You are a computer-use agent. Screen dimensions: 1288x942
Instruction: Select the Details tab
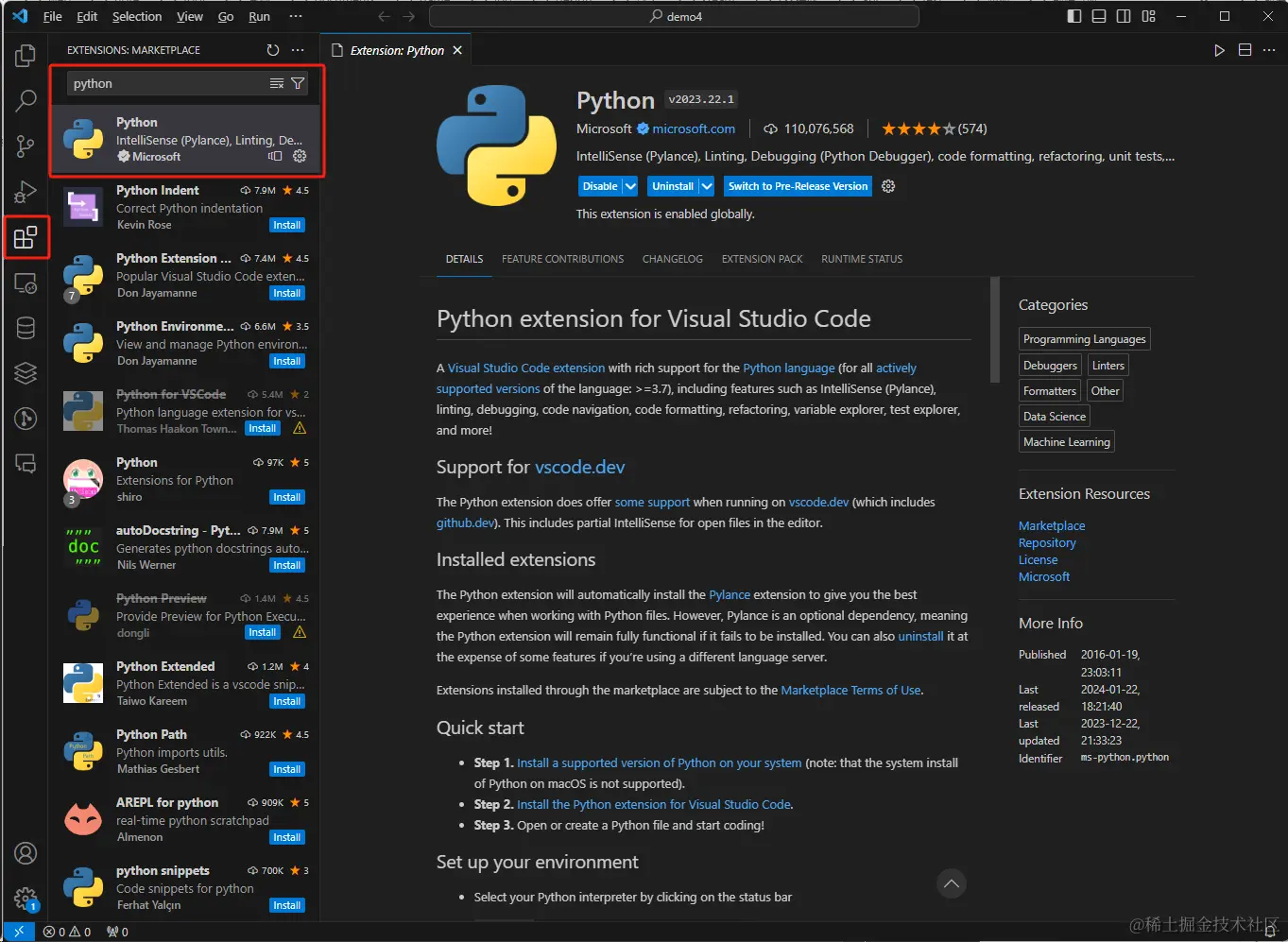coord(464,259)
